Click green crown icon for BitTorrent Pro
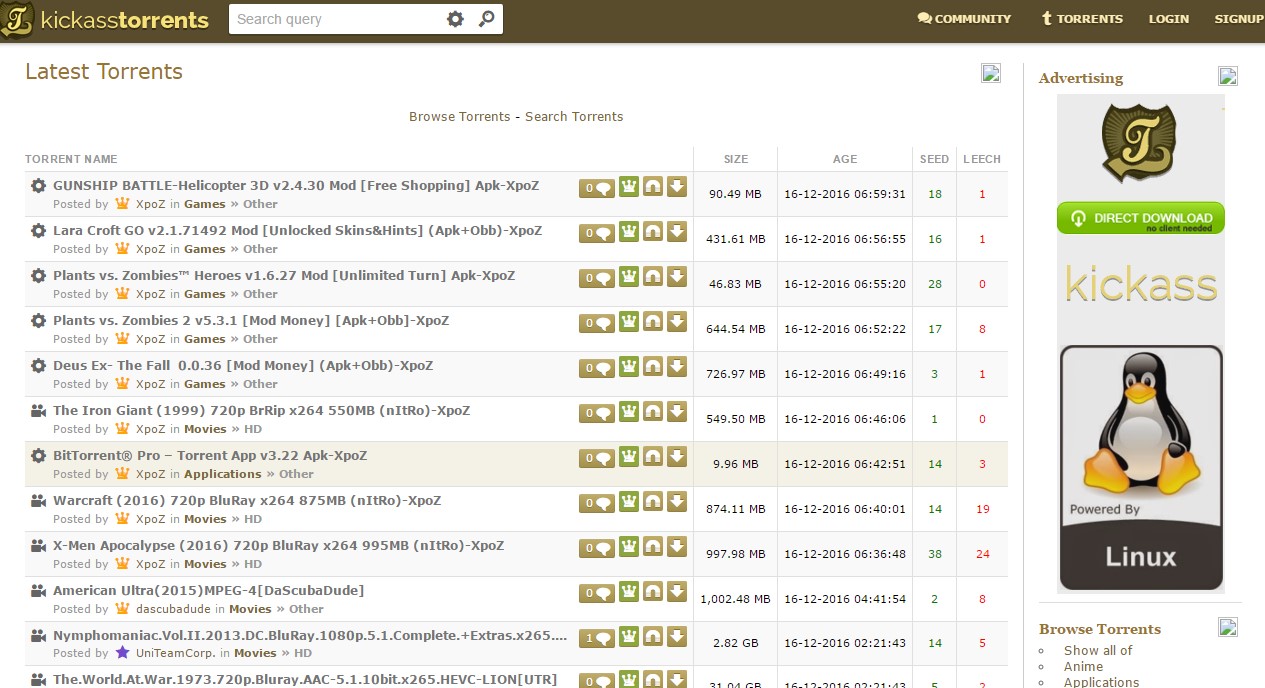The height and width of the screenshot is (688, 1265). tap(629, 456)
